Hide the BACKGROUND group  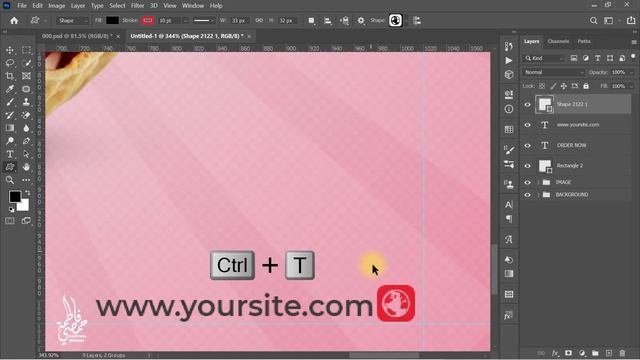coord(527,195)
